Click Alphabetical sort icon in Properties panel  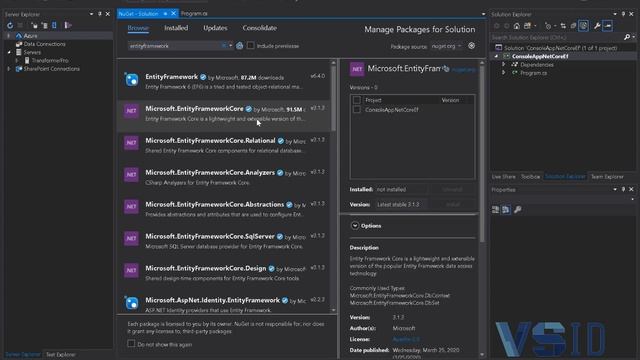coord(506,209)
